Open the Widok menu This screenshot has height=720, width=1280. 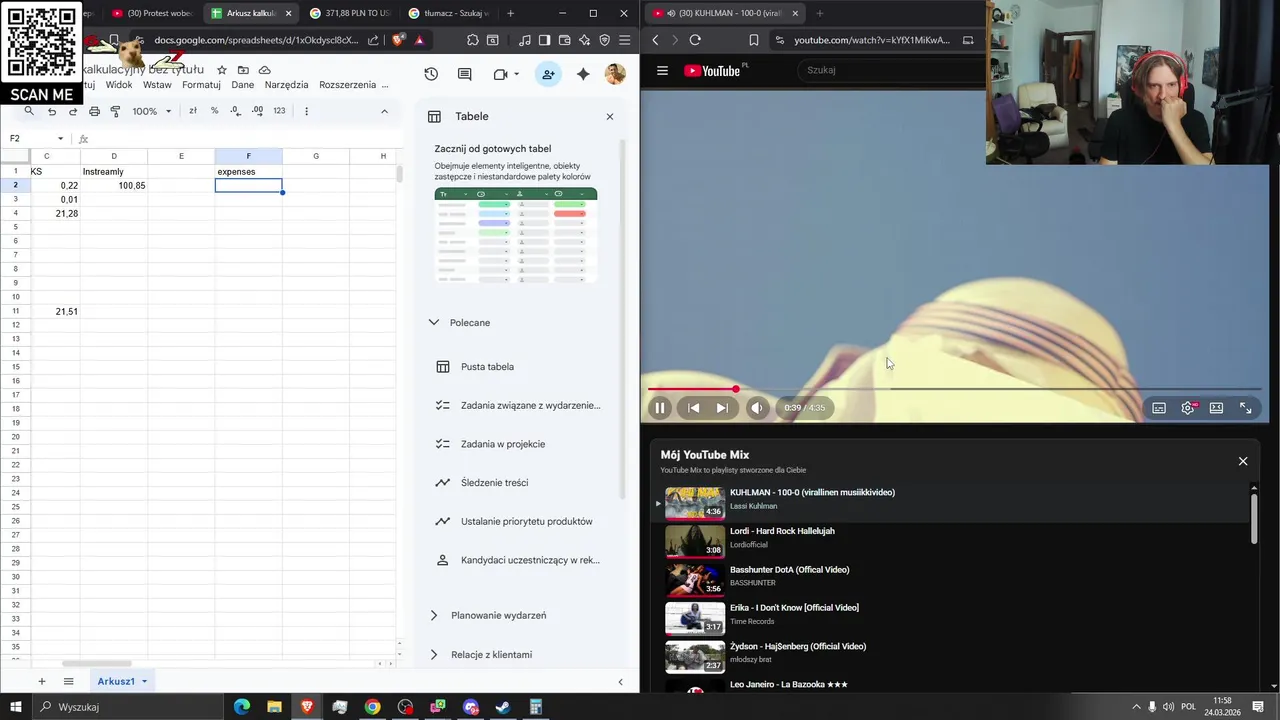point(119,85)
